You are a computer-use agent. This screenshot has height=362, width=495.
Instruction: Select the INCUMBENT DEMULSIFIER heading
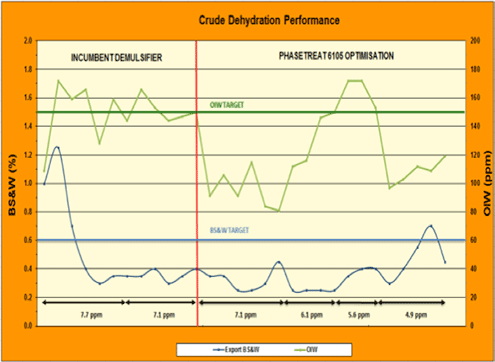click(116, 58)
